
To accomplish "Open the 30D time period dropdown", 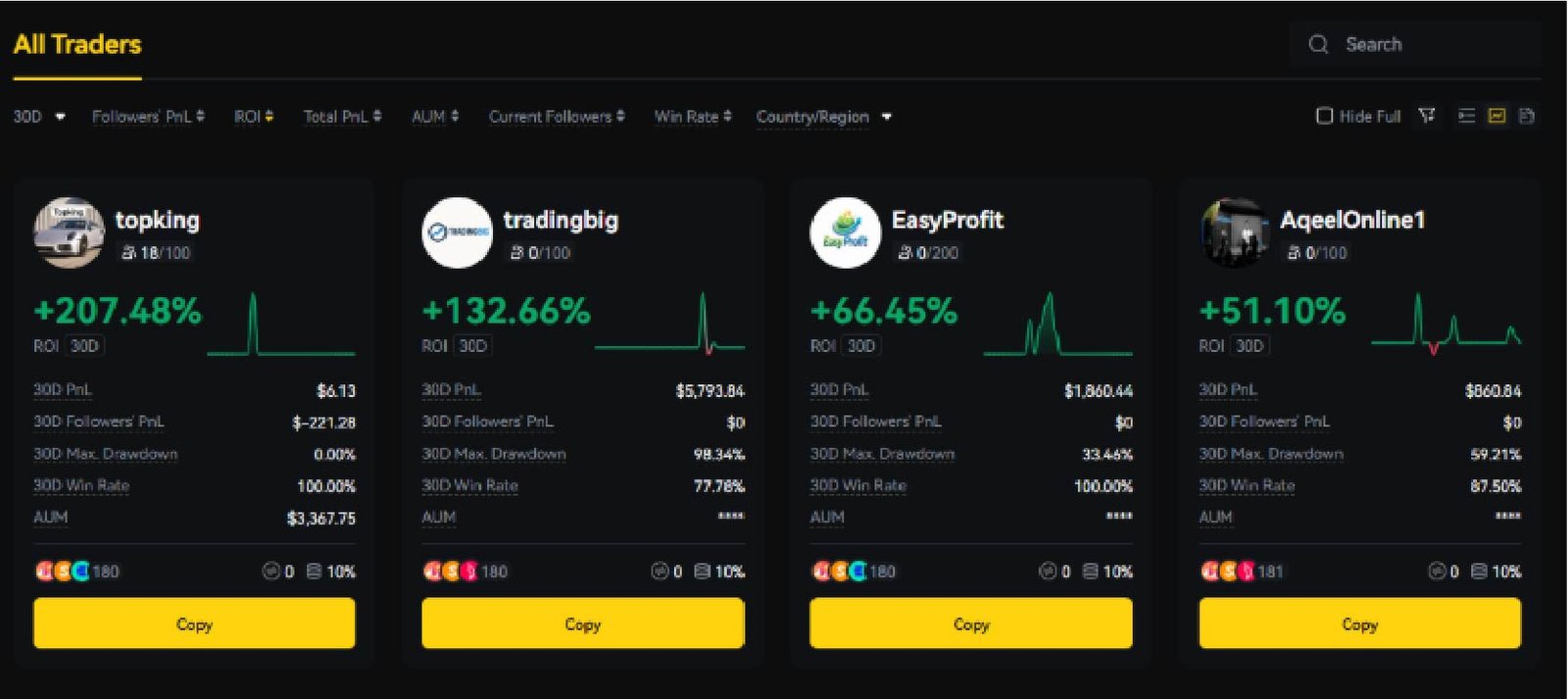I will coord(39,117).
